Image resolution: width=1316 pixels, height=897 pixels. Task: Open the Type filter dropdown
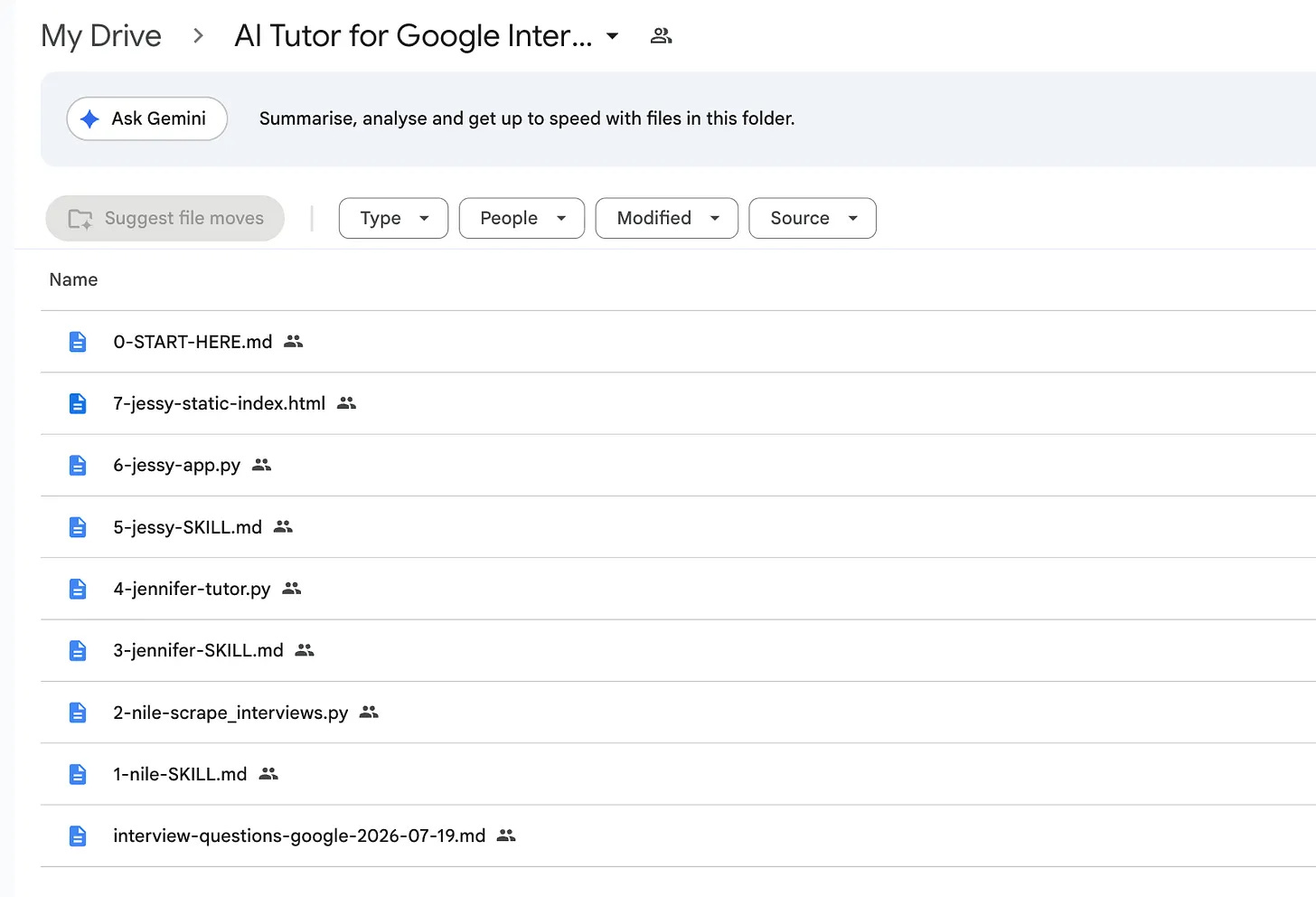(x=393, y=218)
